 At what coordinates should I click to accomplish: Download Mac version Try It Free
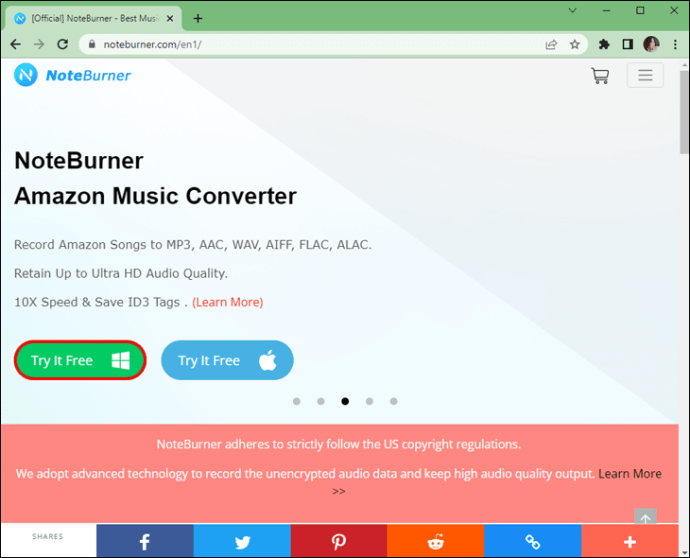(227, 360)
